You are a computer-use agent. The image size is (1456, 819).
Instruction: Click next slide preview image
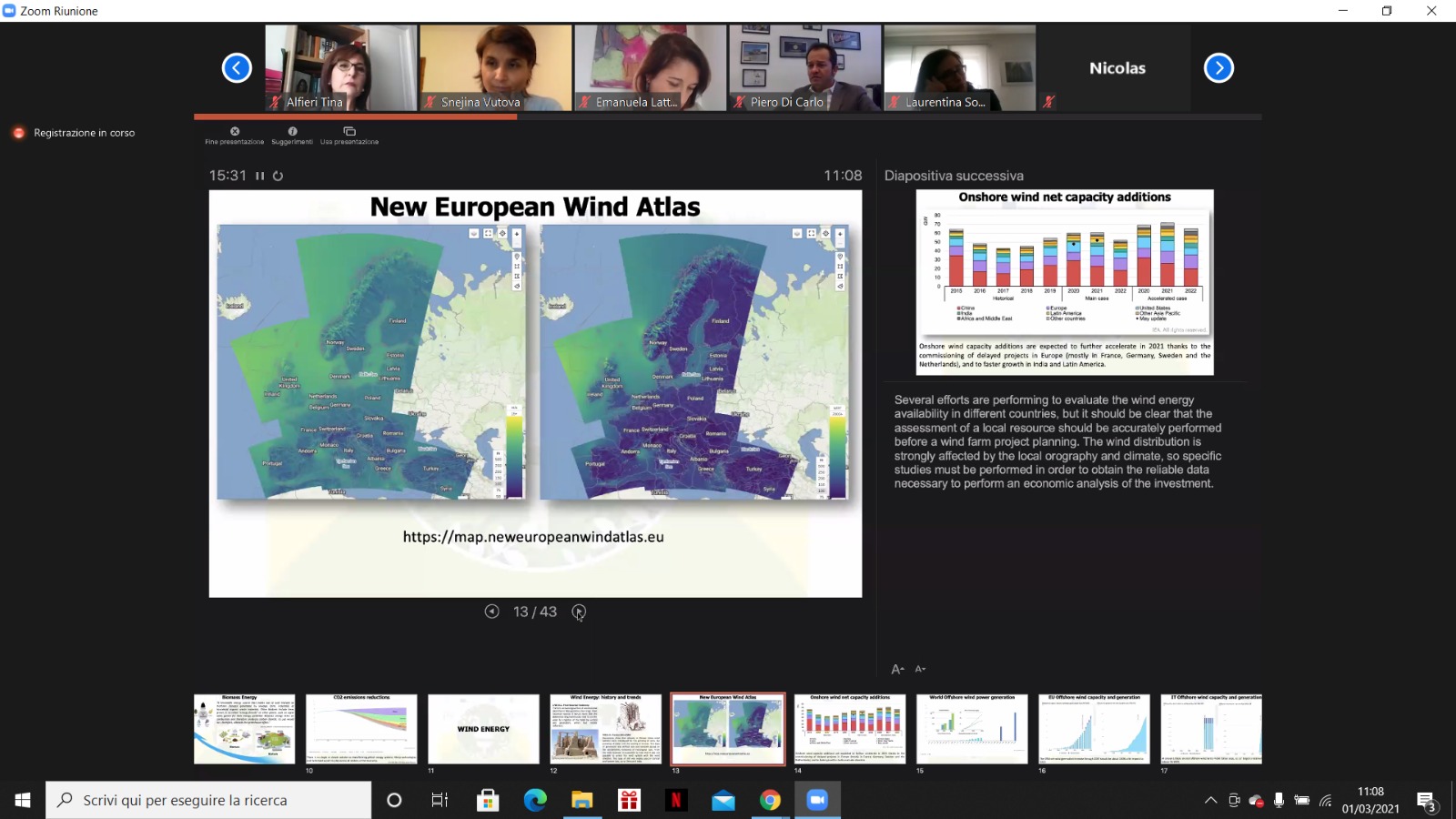[1065, 282]
